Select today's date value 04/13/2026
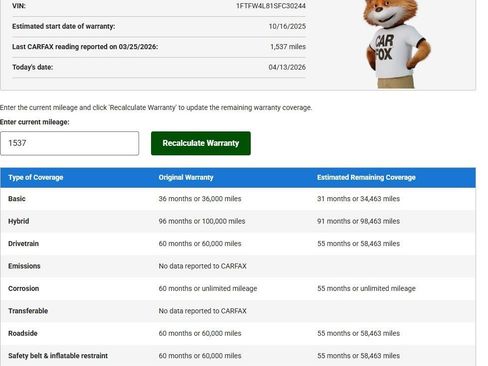Image resolution: width=488 pixels, height=366 pixels. point(287,67)
